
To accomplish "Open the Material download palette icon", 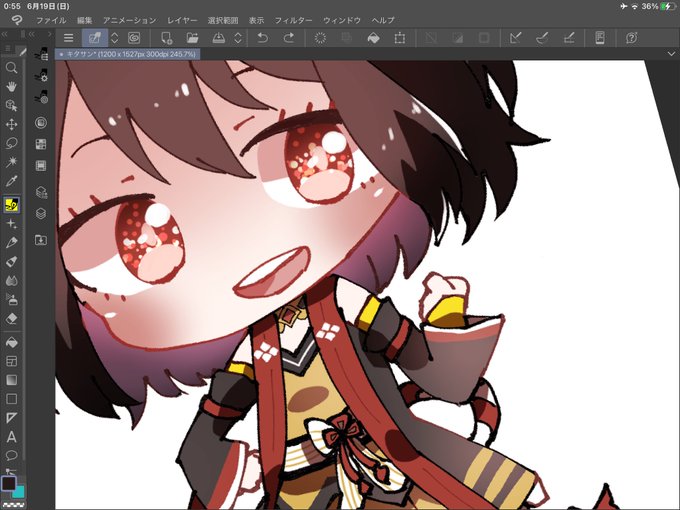I will (x=41, y=239).
